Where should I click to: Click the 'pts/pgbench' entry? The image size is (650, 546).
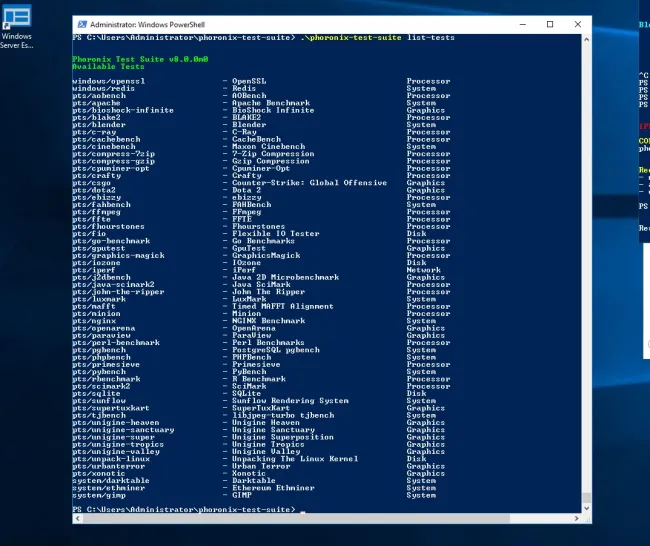click(99, 350)
